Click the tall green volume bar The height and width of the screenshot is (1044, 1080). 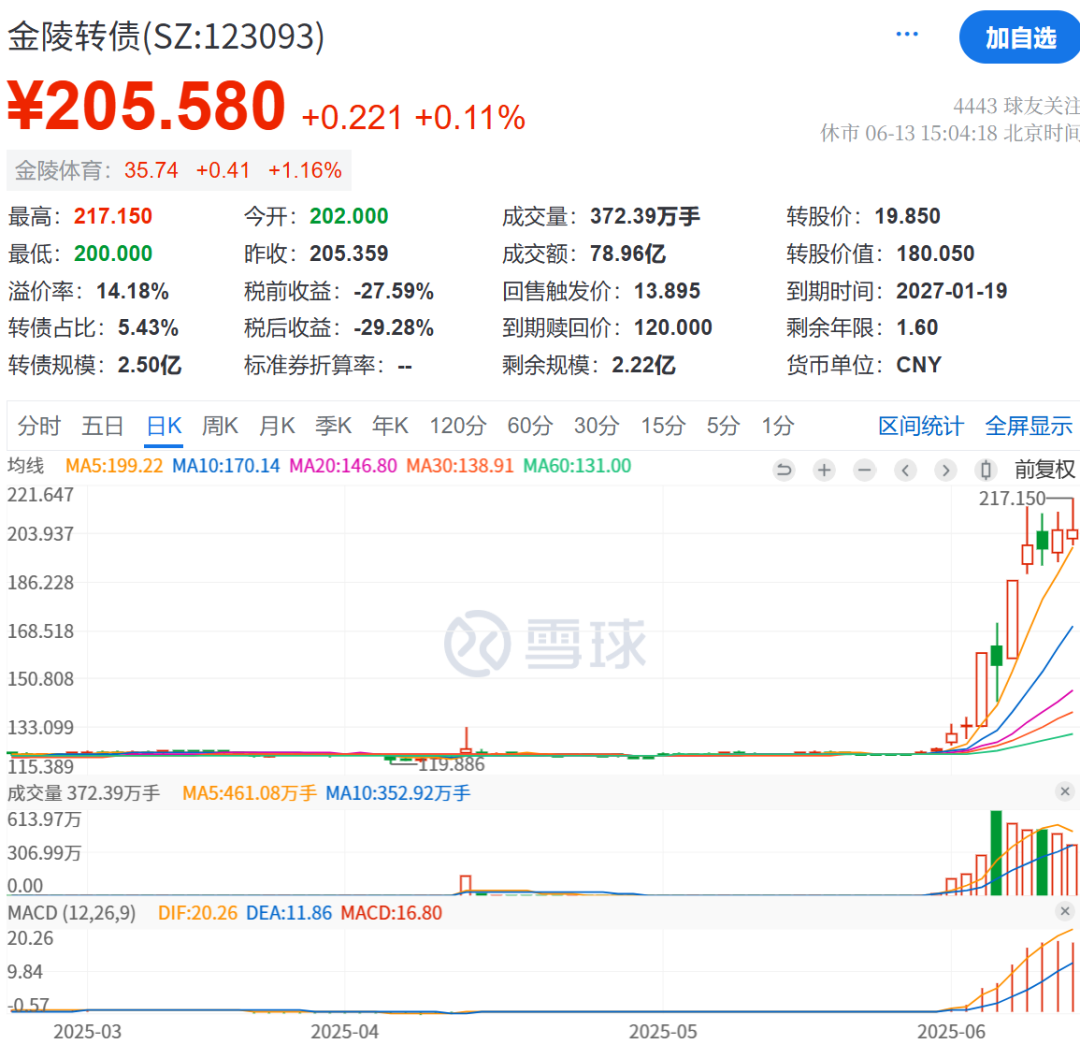click(x=996, y=853)
